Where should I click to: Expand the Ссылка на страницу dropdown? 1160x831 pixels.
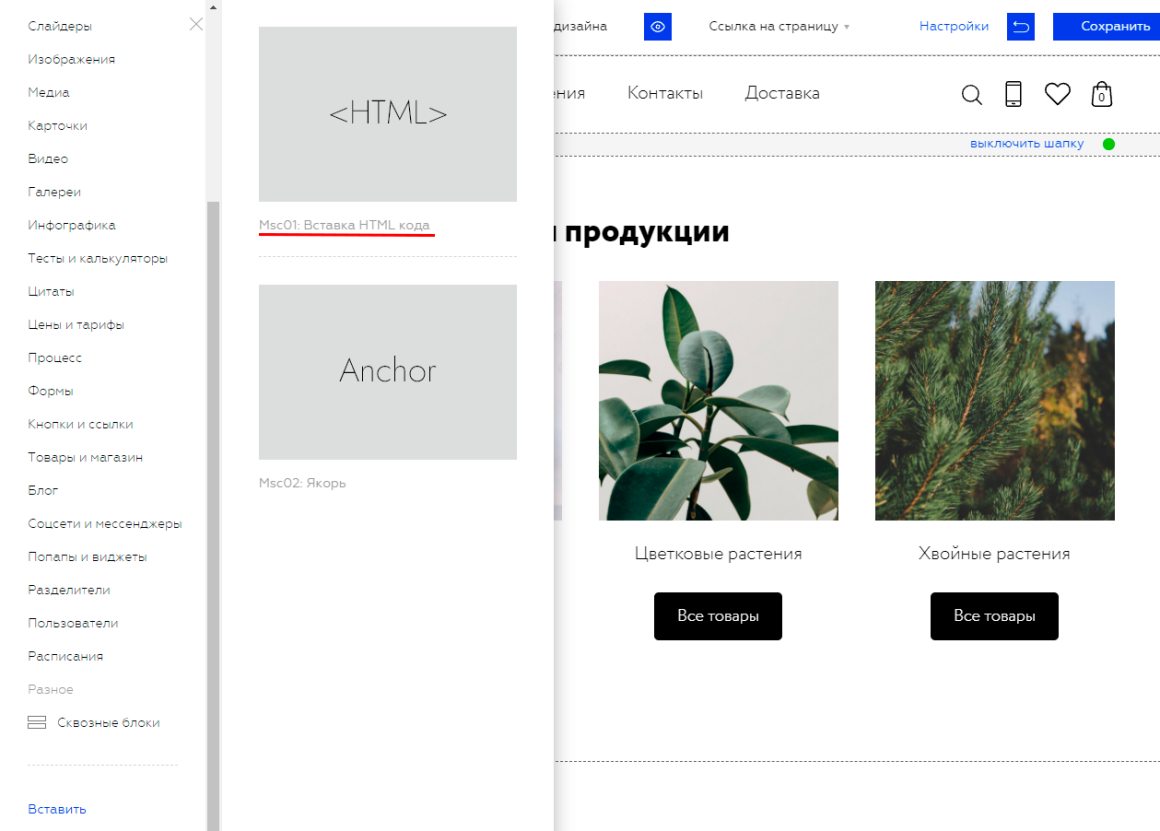pyautogui.click(x=779, y=26)
